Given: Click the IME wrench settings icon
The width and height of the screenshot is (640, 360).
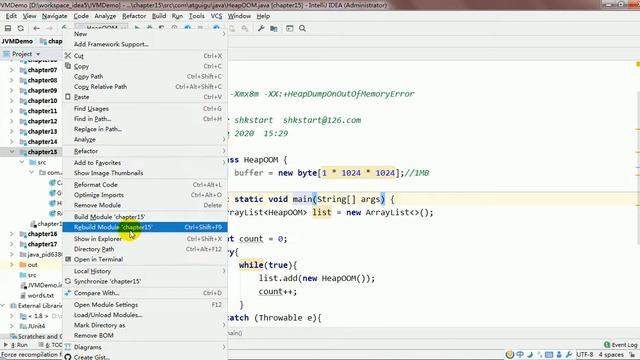Looking at the screenshot, I should coord(569,355).
